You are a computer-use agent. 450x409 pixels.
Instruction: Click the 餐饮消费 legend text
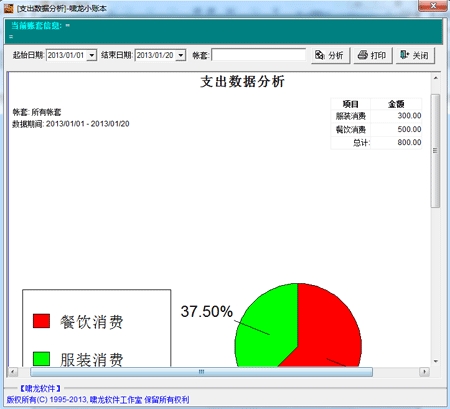pyautogui.click(x=92, y=322)
